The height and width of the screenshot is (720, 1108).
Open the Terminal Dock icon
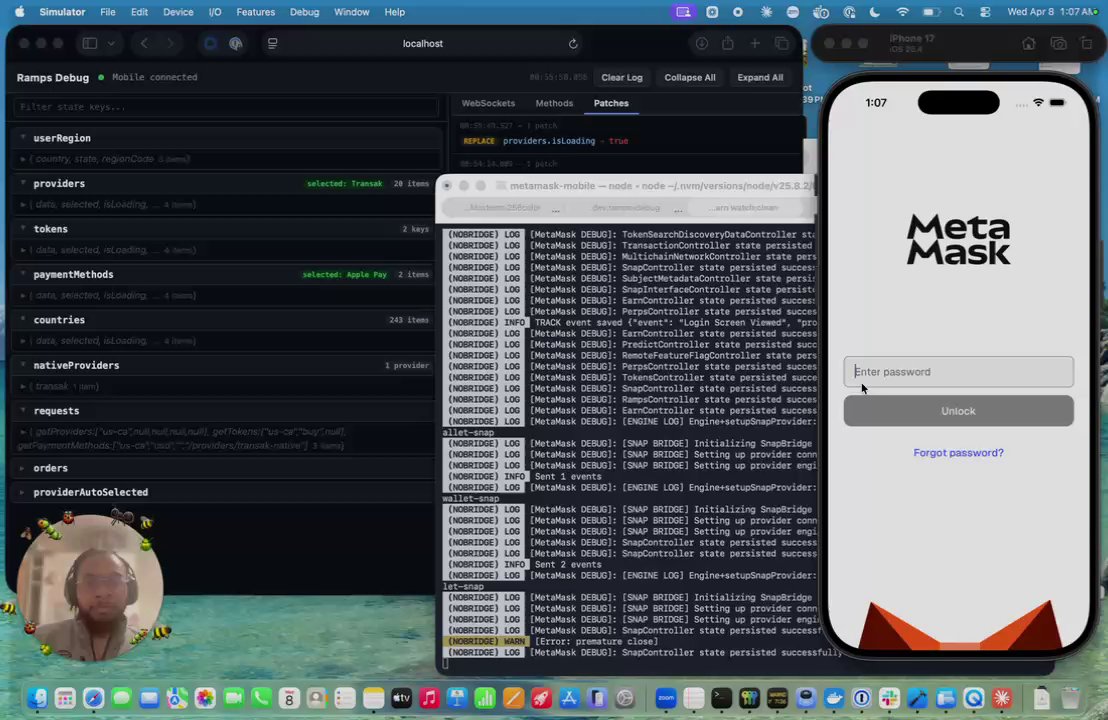coord(721,698)
